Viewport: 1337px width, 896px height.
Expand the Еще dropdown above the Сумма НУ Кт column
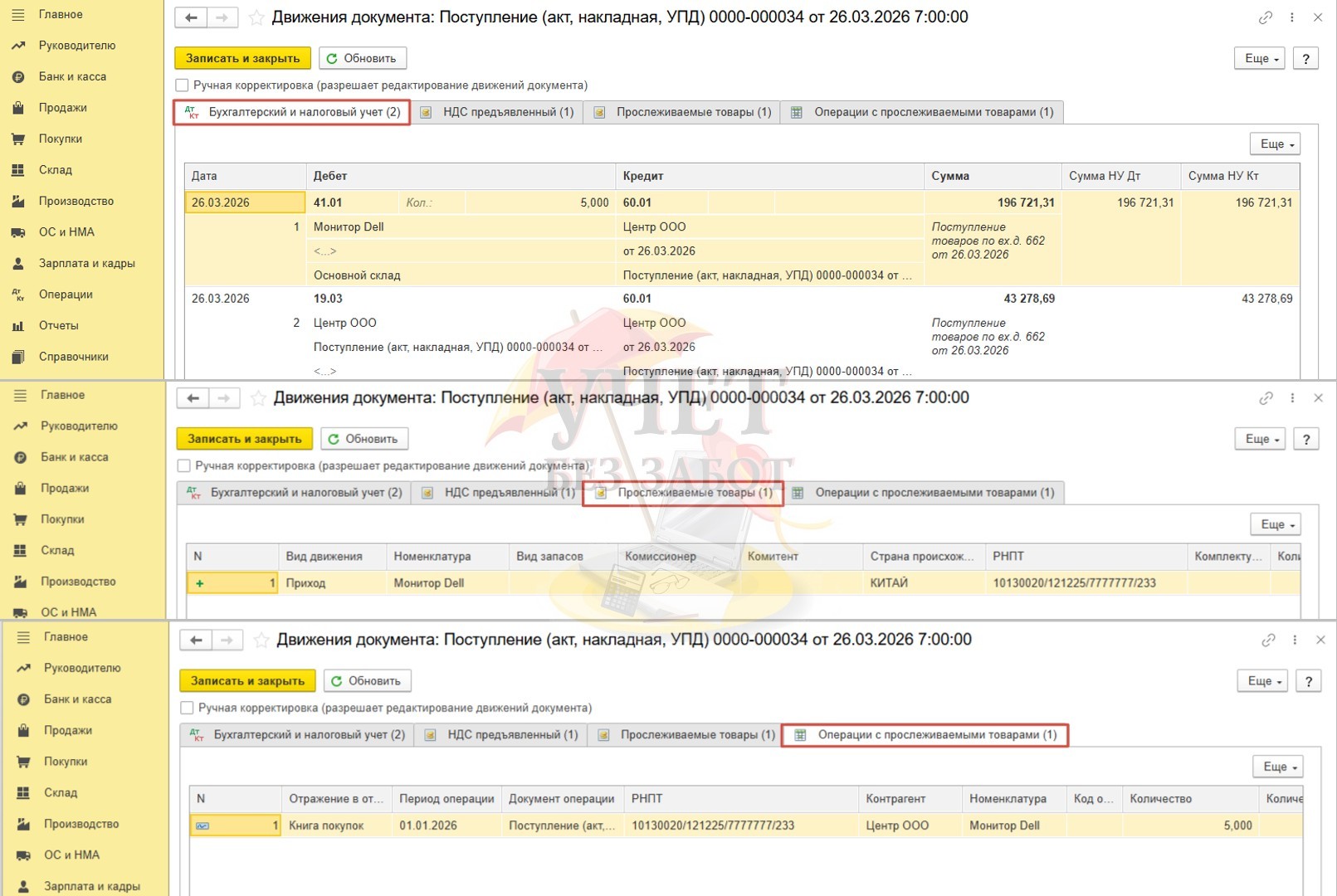click(x=1275, y=144)
